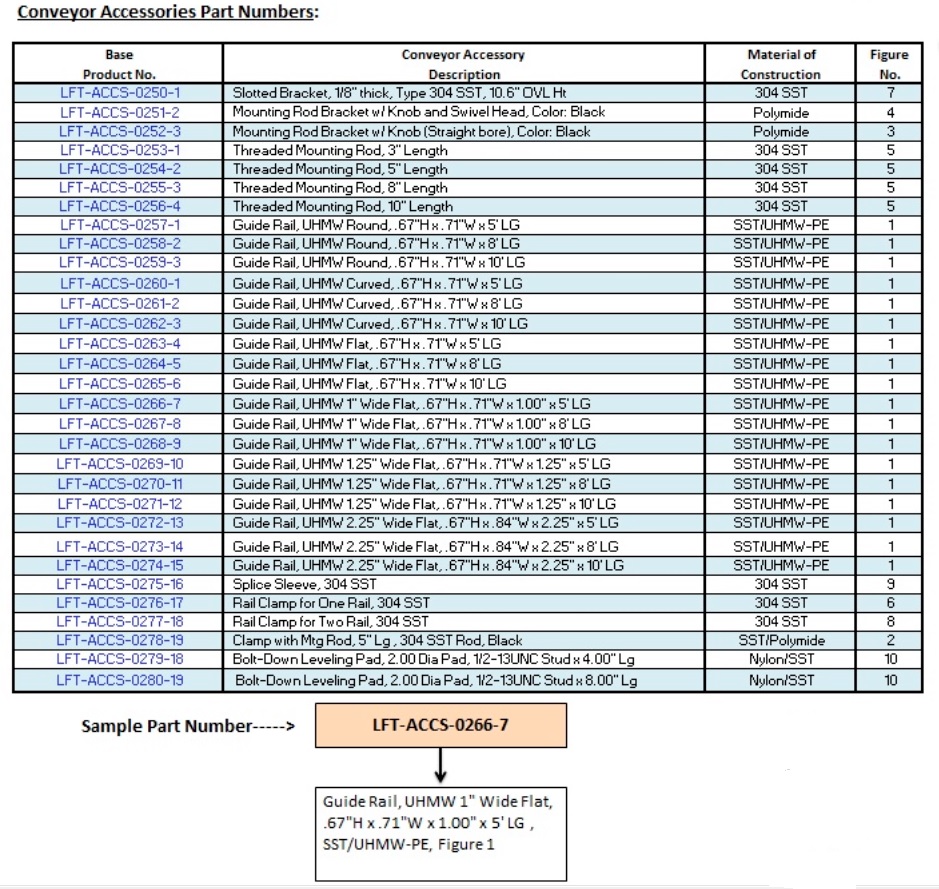This screenshot has width=939, height=889.
Task: Click the LFT-ACCS-0260-1 product number
Action: click(x=119, y=283)
